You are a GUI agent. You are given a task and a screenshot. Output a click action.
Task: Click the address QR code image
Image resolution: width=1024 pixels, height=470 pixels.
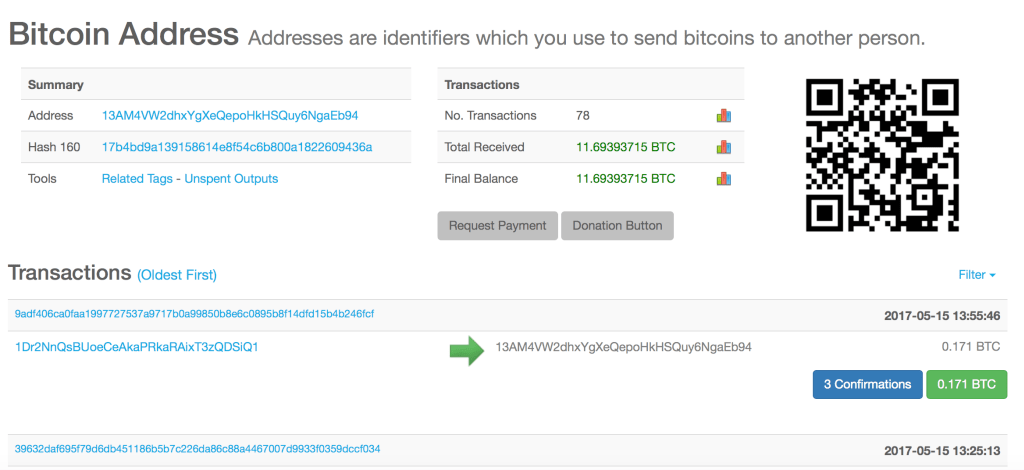(882, 154)
